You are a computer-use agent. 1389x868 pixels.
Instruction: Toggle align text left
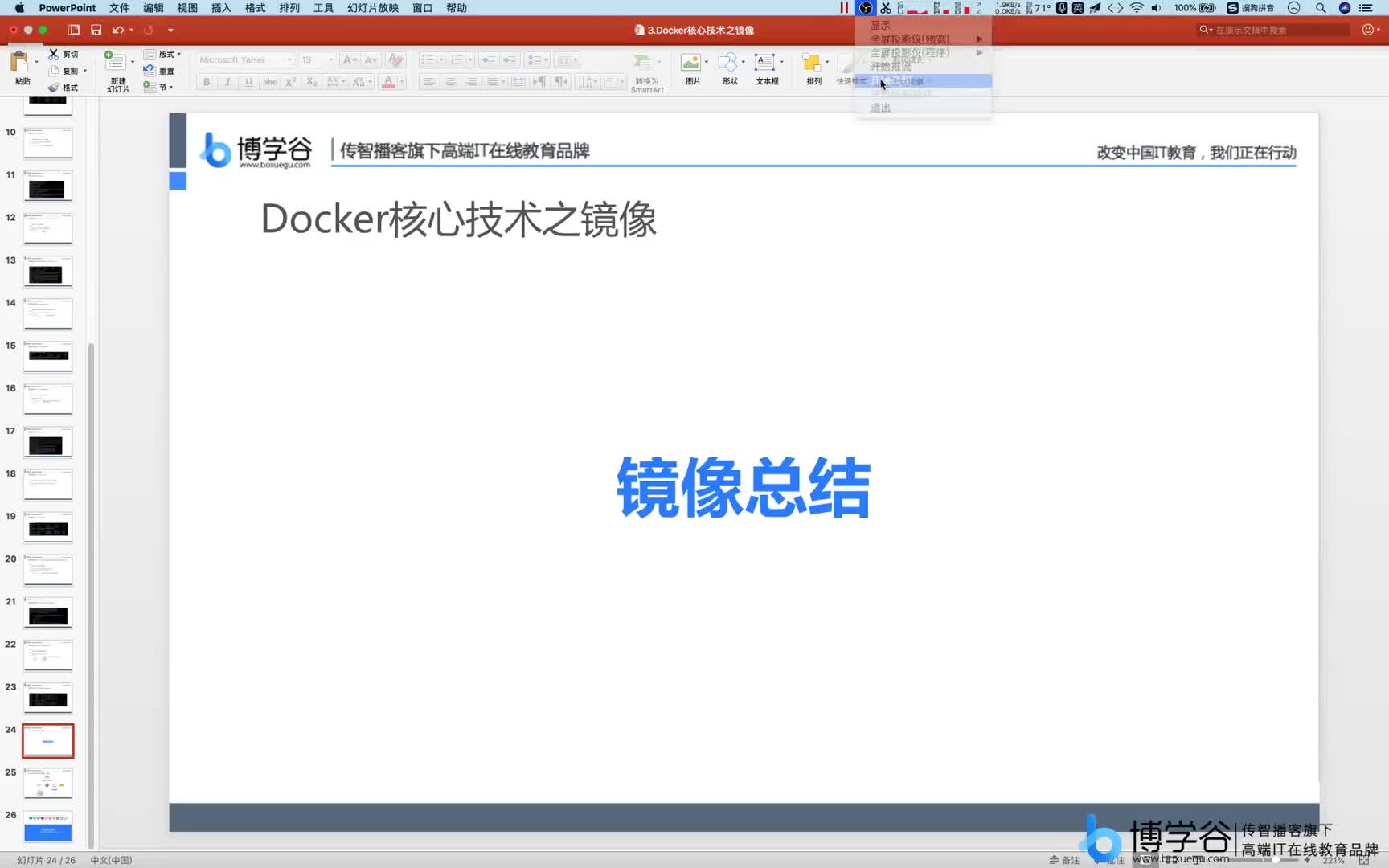pos(429,82)
